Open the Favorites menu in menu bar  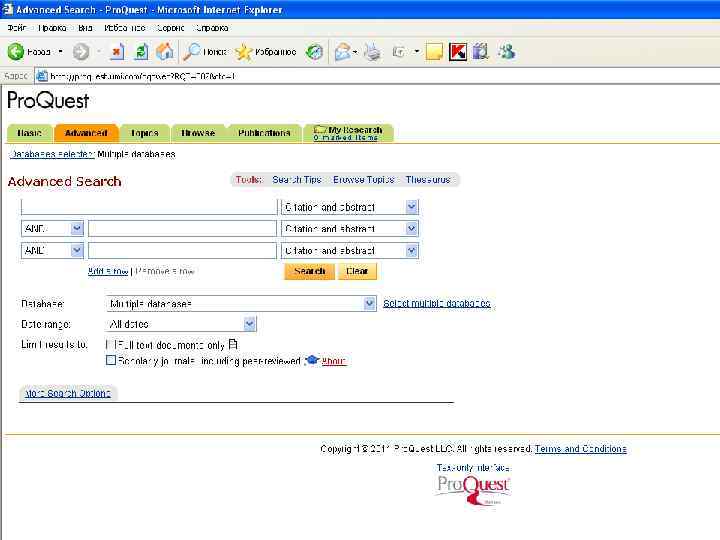[x=125, y=28]
